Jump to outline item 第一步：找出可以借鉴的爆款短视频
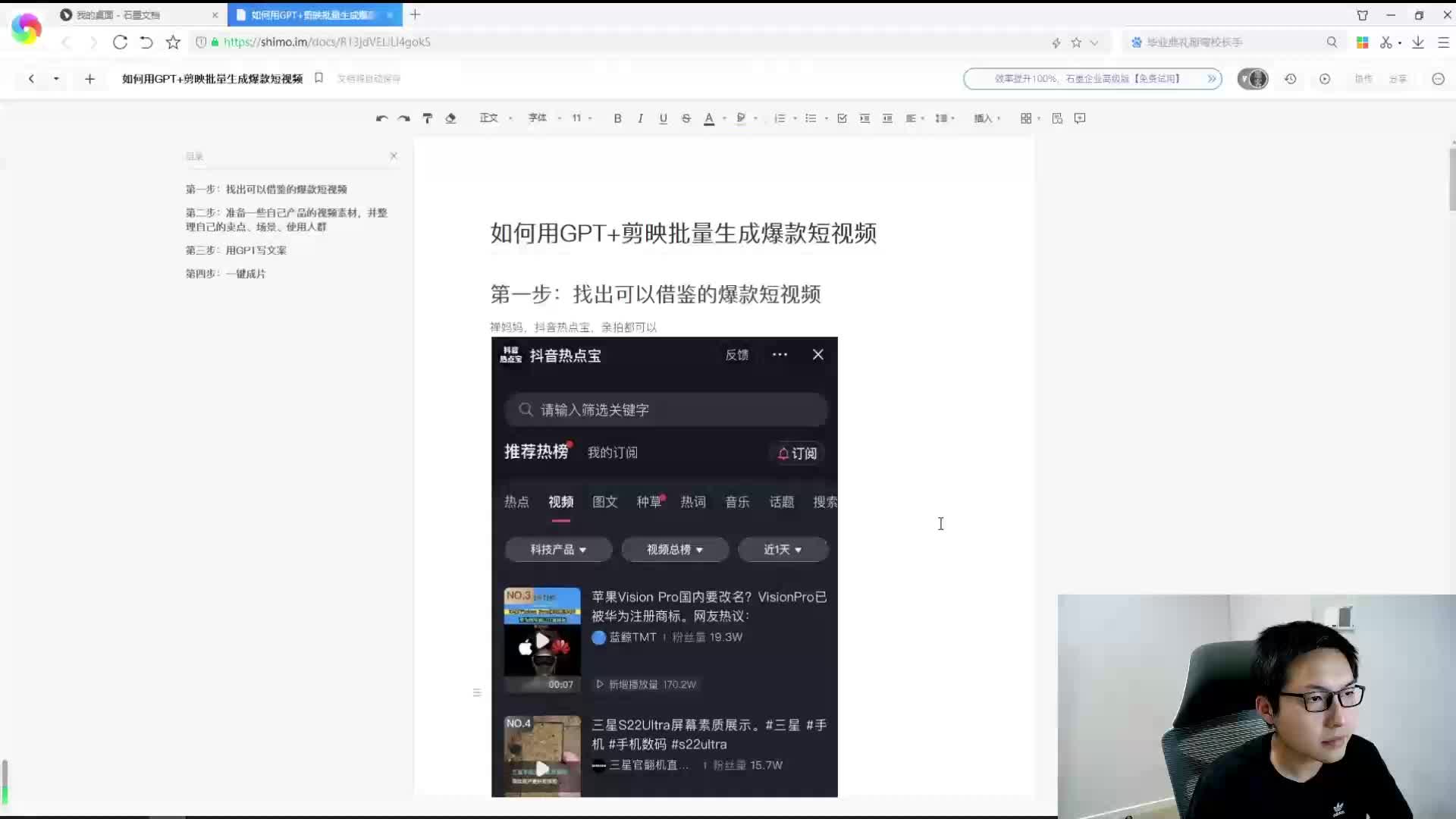This screenshot has height=819, width=1456. coord(266,190)
